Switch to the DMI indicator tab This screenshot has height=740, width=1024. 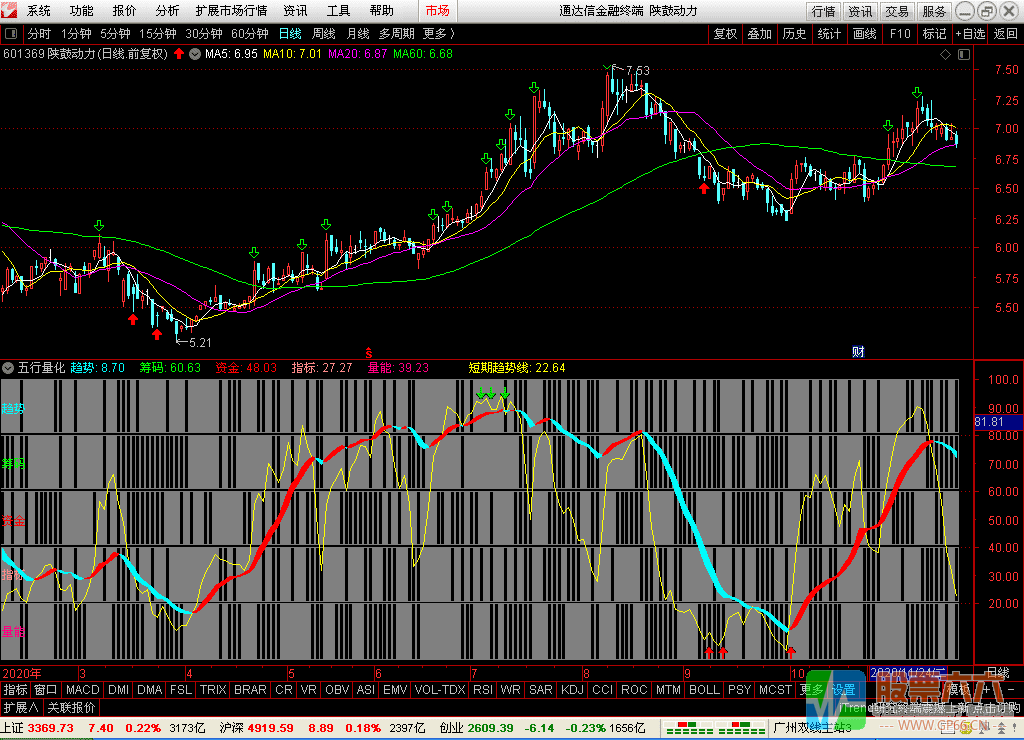pos(118,690)
